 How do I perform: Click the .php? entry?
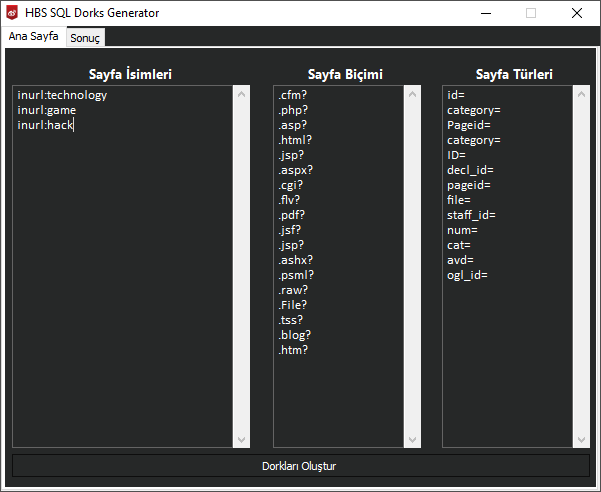(293, 110)
